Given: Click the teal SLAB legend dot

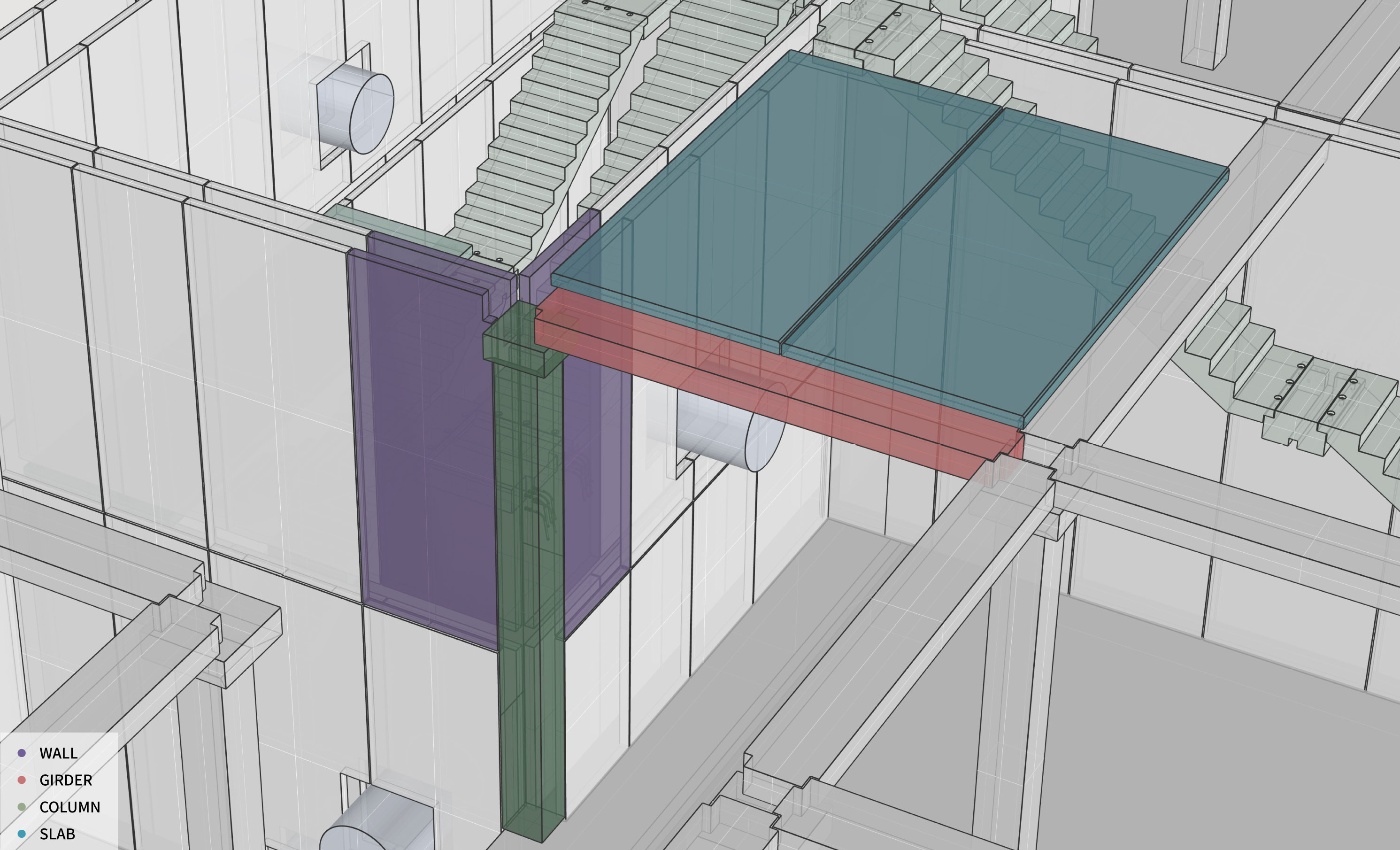Looking at the screenshot, I should [22, 834].
